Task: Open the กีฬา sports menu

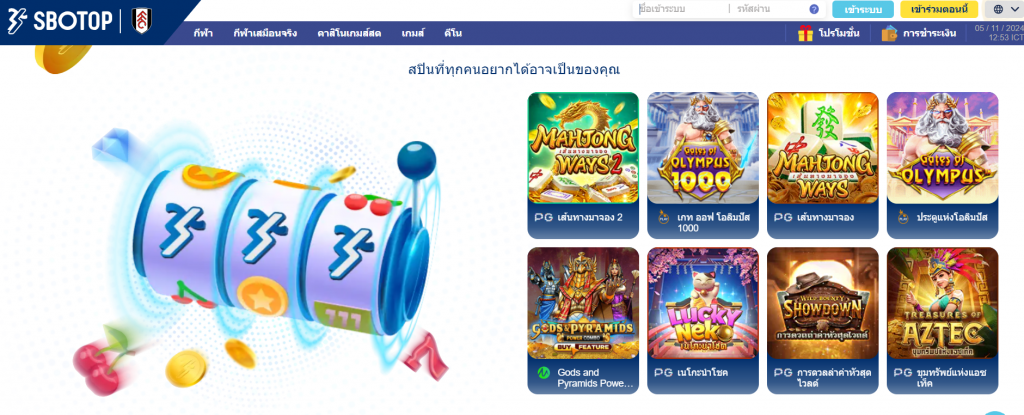Action: 203,33
